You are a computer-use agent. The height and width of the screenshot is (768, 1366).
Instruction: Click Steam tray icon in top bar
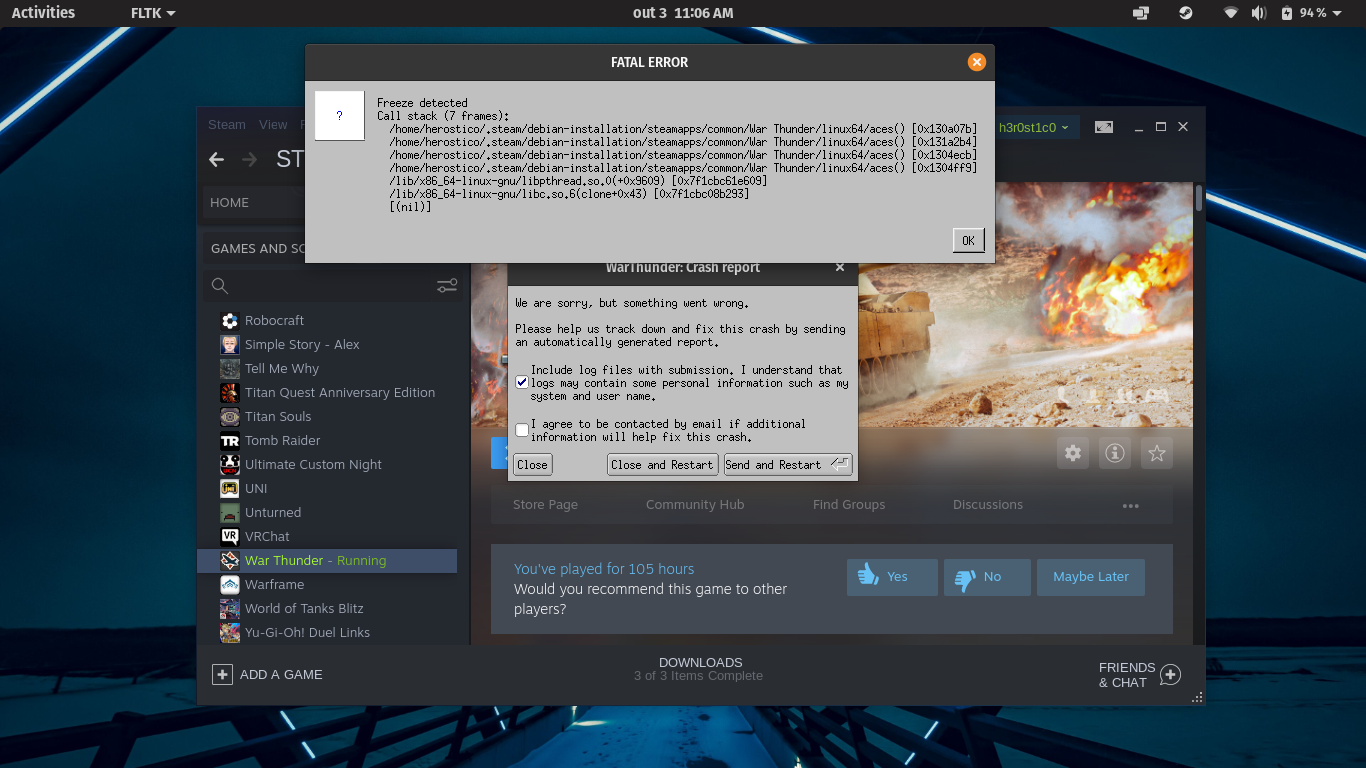pos(1185,13)
